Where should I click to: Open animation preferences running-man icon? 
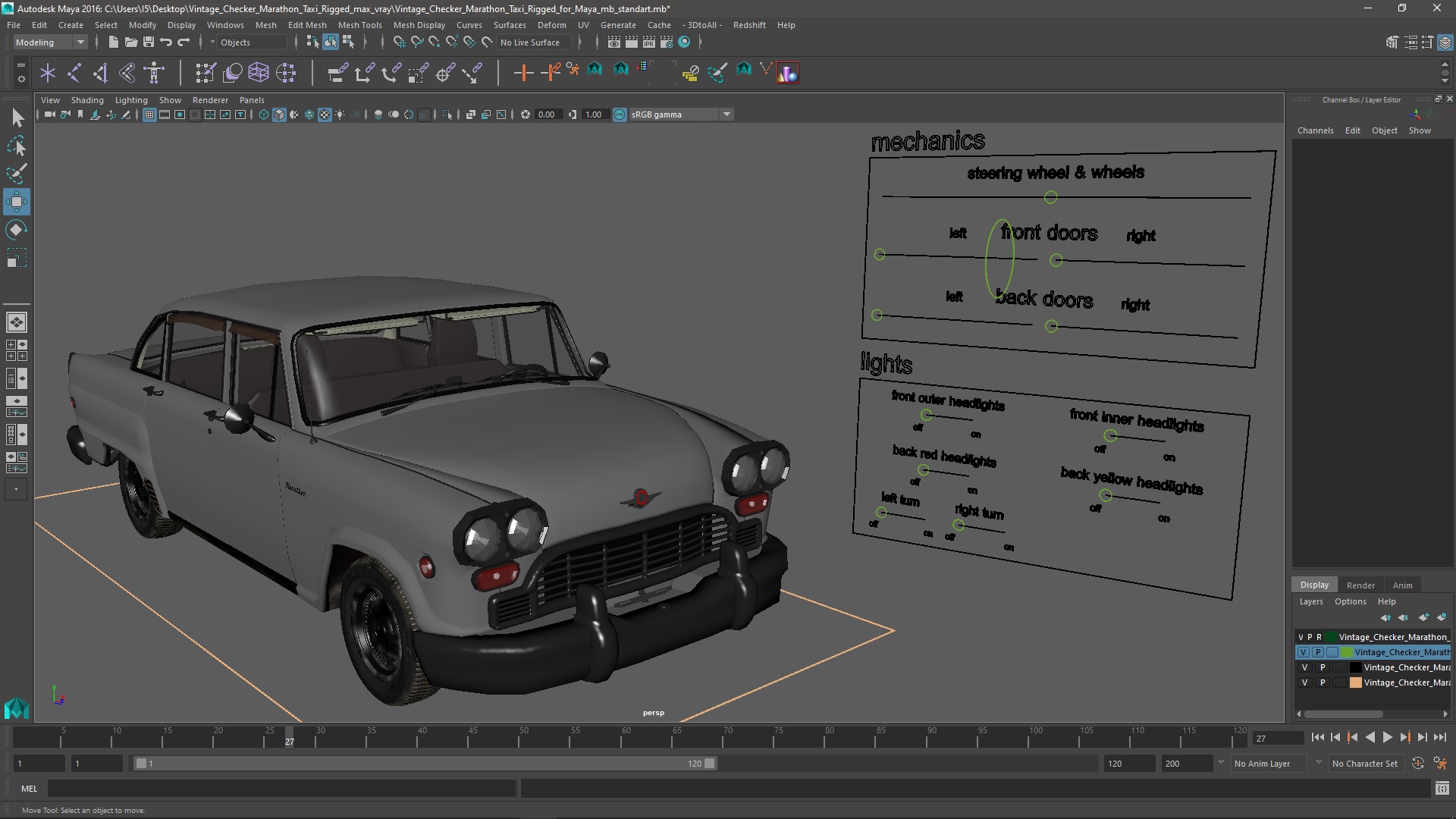click(x=1440, y=764)
